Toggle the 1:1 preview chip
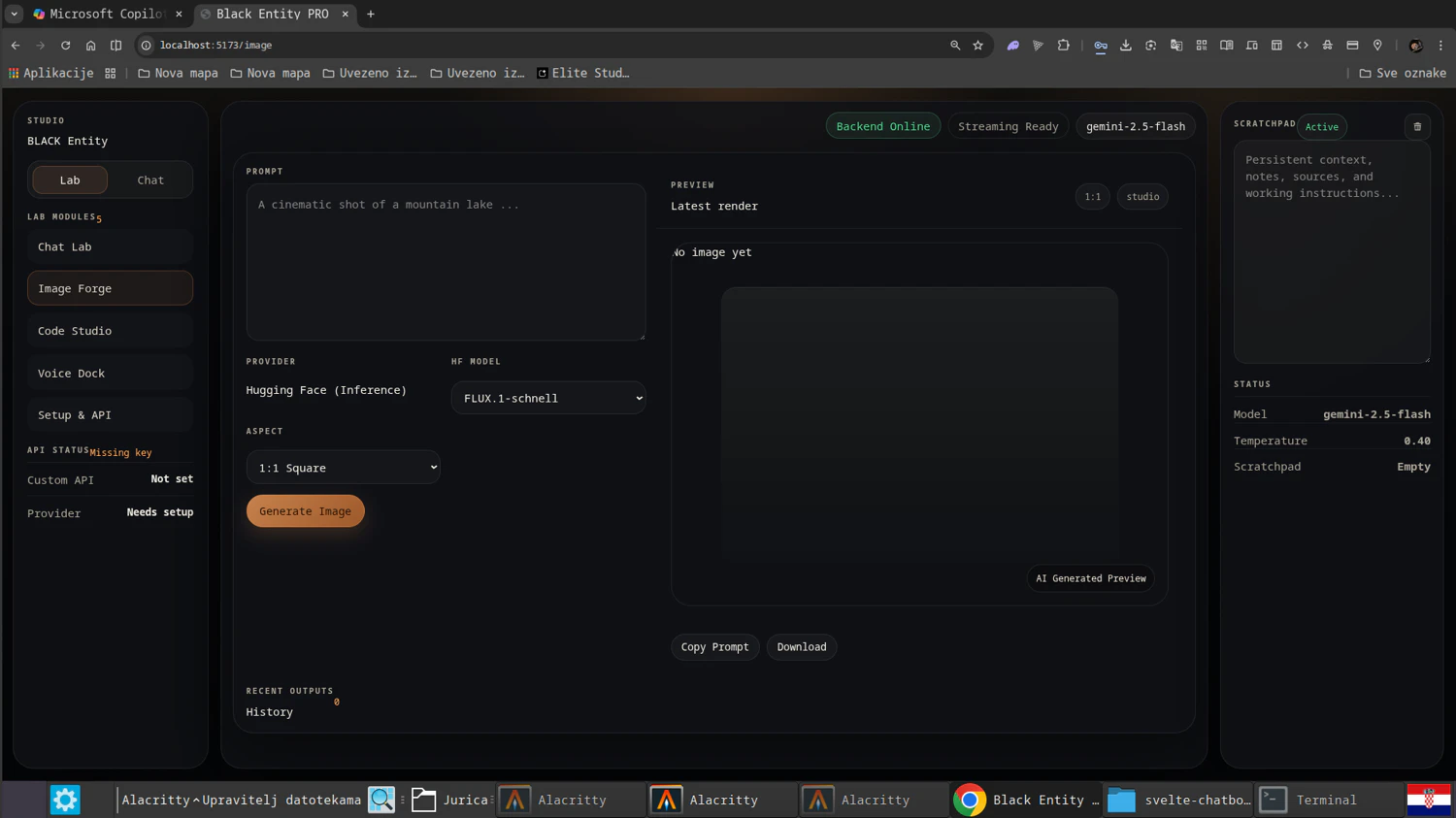The image size is (1456, 818). (1093, 197)
